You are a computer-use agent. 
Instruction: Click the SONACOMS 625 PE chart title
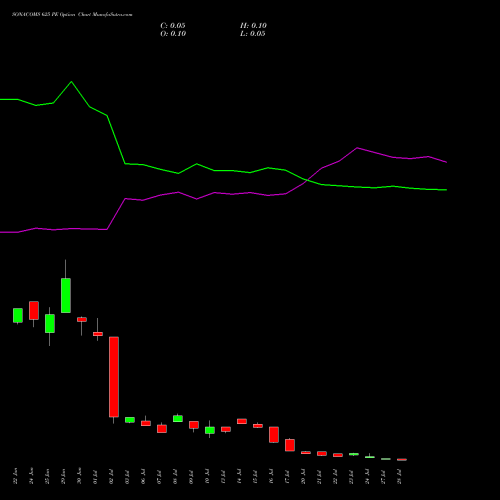[72, 15]
